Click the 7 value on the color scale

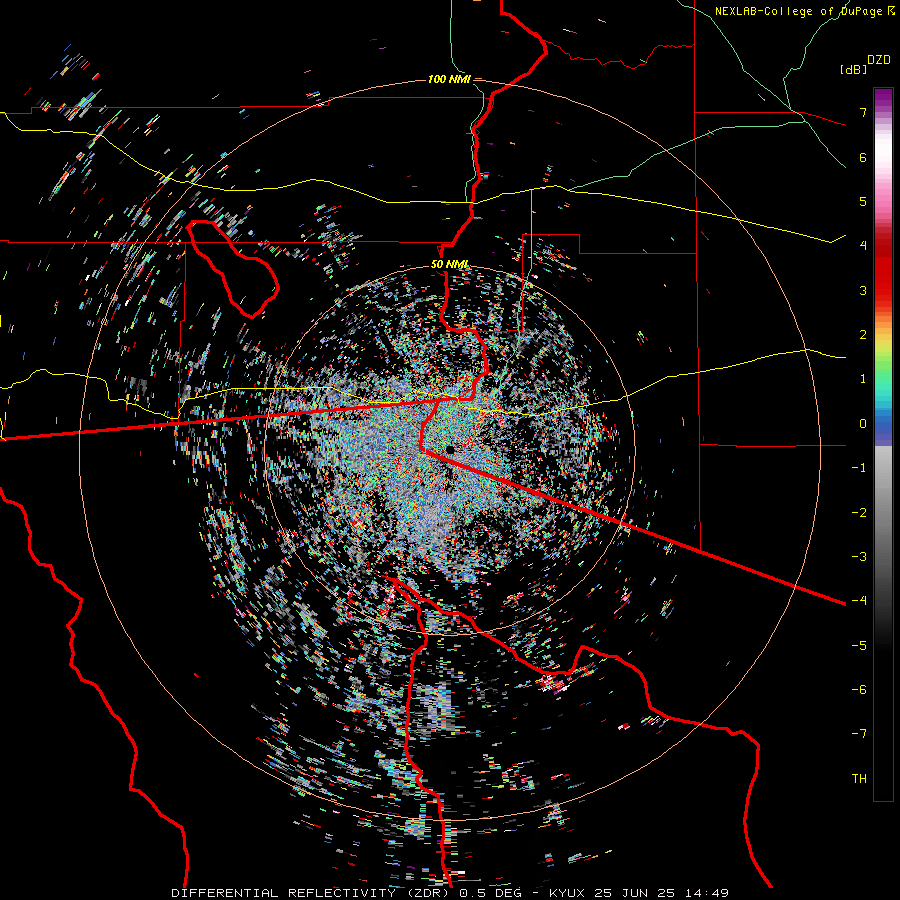863,112
